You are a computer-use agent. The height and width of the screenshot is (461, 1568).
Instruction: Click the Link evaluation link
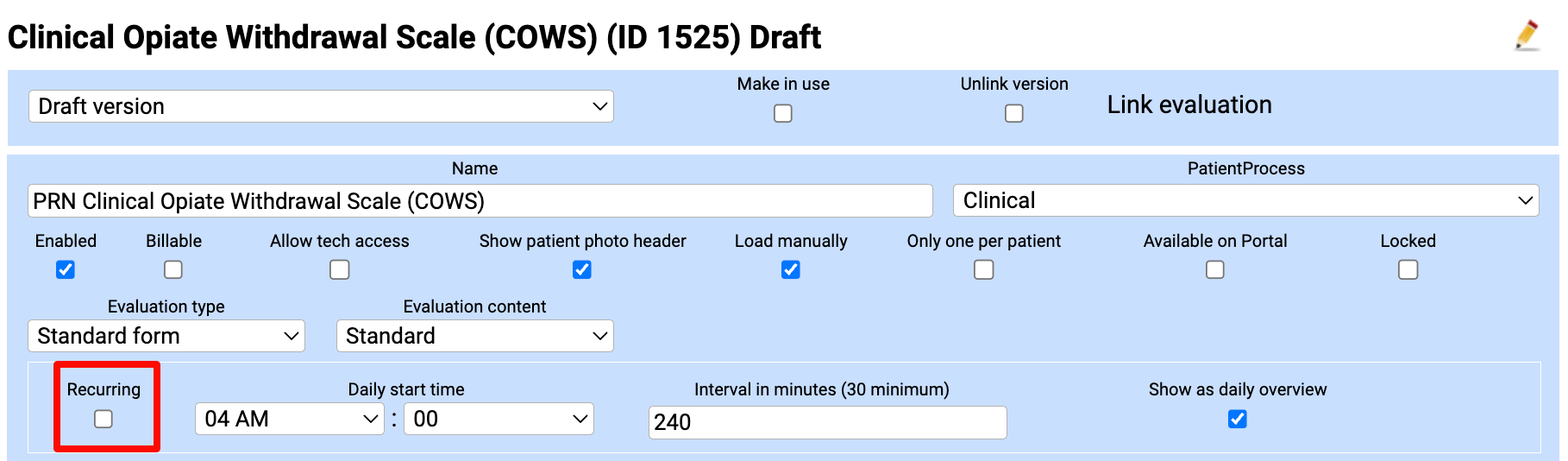(x=1189, y=105)
